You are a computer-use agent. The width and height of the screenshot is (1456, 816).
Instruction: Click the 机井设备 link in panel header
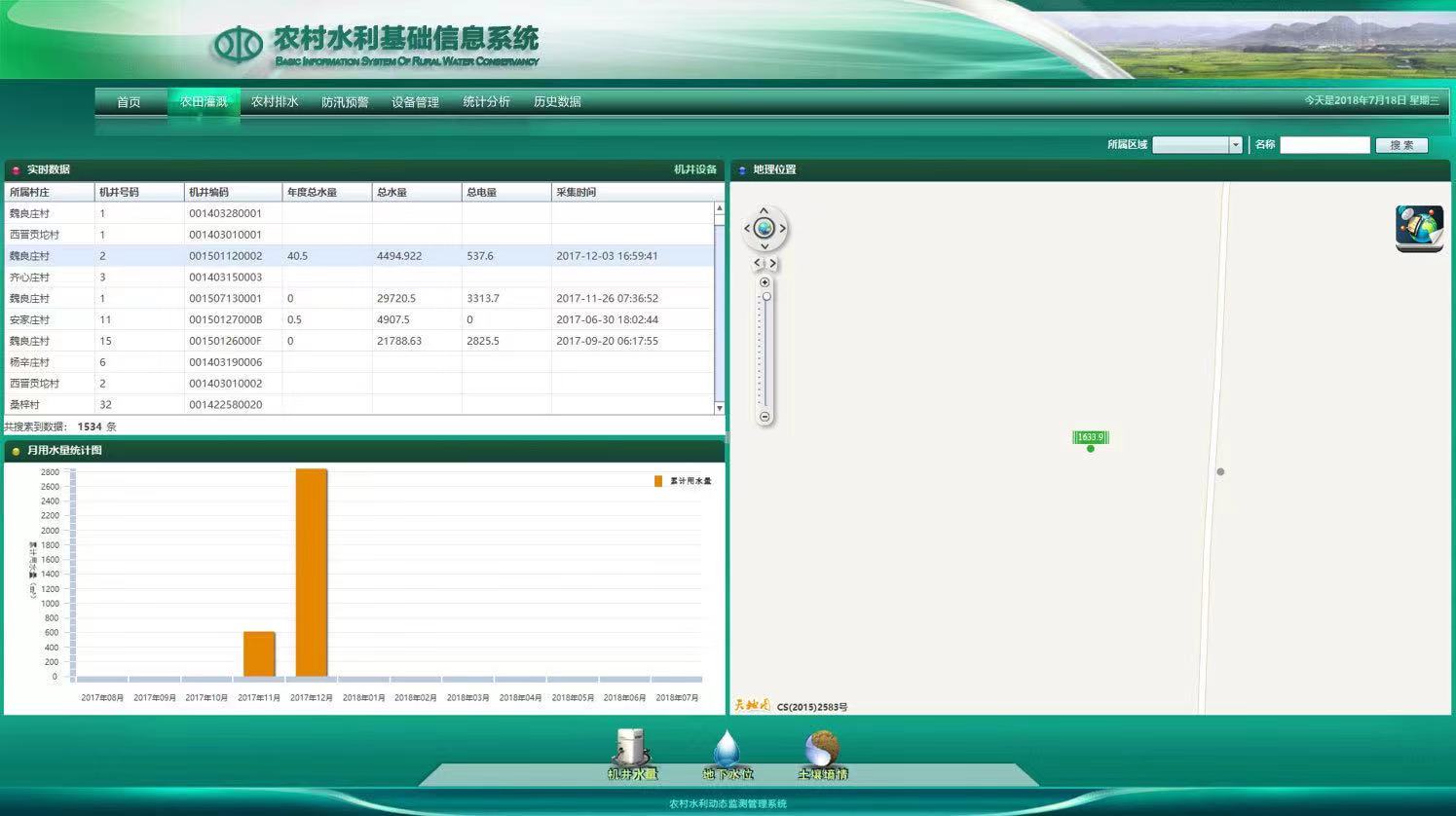click(x=694, y=169)
